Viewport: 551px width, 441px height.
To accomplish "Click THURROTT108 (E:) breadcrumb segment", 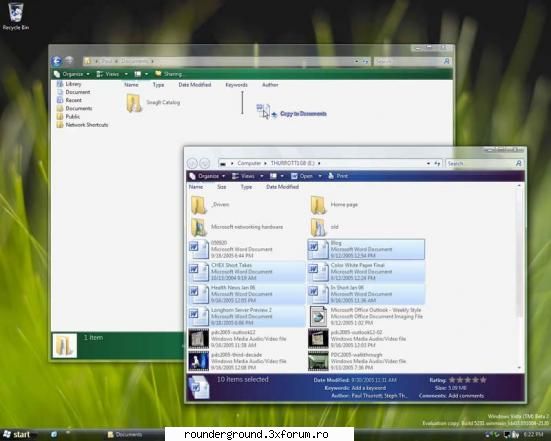I will (x=292, y=163).
